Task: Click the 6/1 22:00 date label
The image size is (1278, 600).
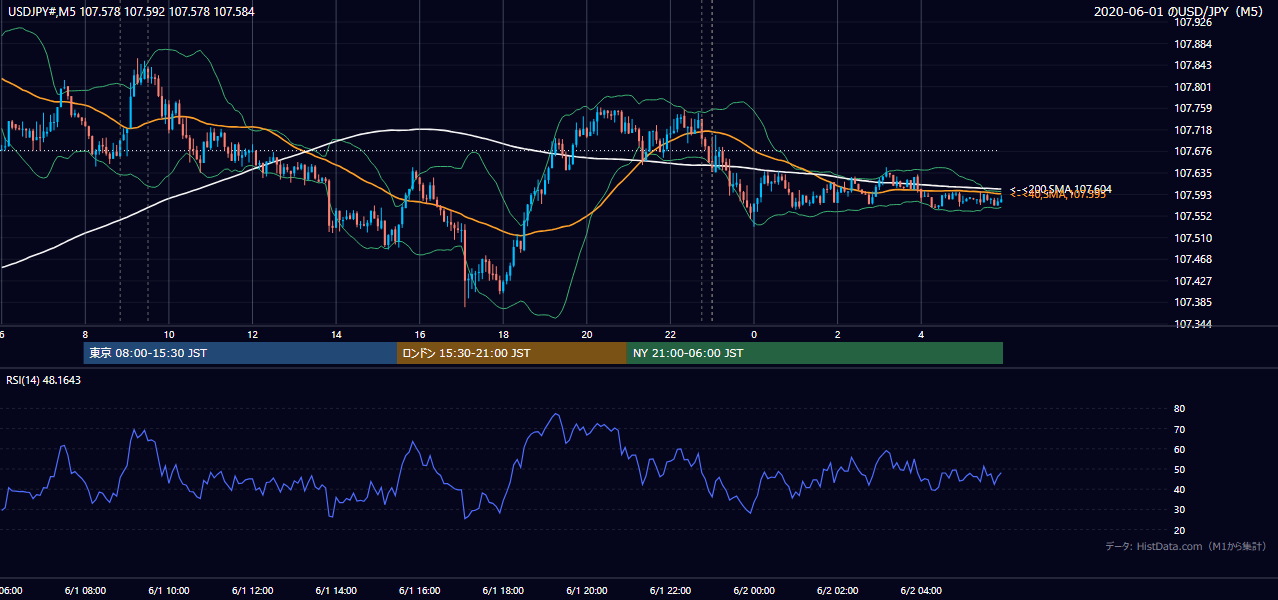Action: pos(670,591)
